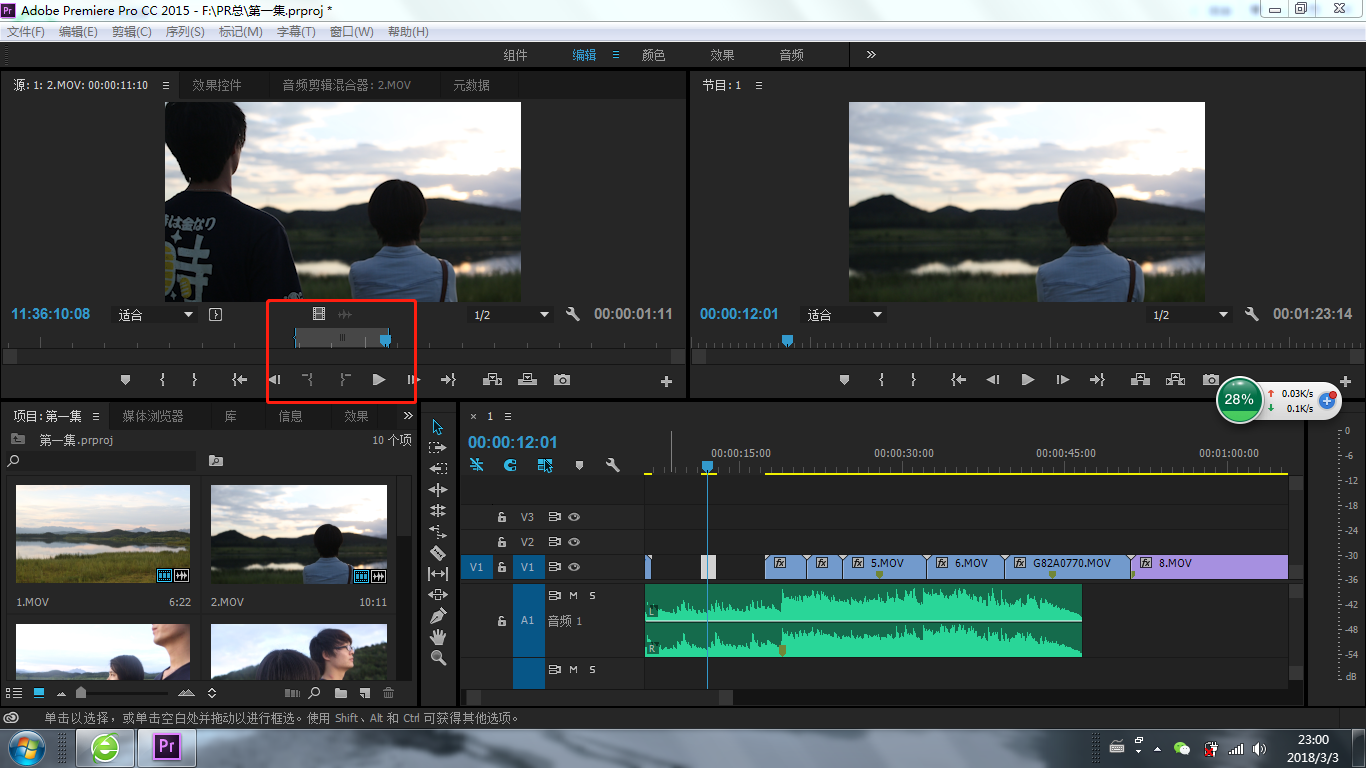The image size is (1366, 768).
Task: Switch to 媒体浏览器 tab
Action: (x=153, y=416)
